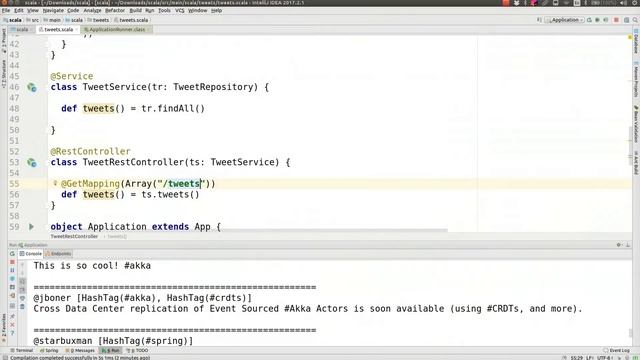Click the console vertical scrollbar
Screen dimensions: 640x360
tap(631, 333)
